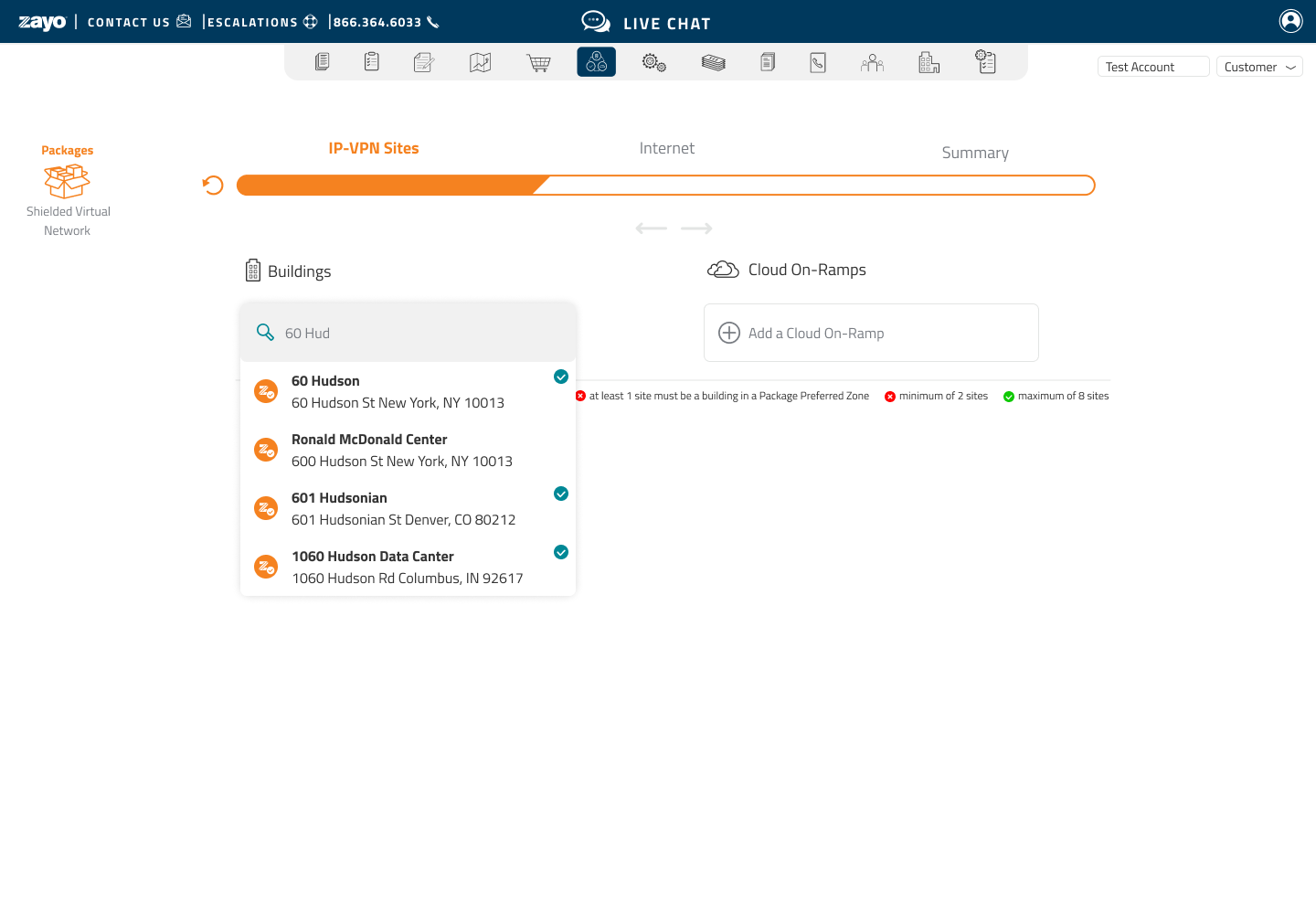Open the phone book icon
This screenshot has height=924, width=1316.
[x=818, y=62]
